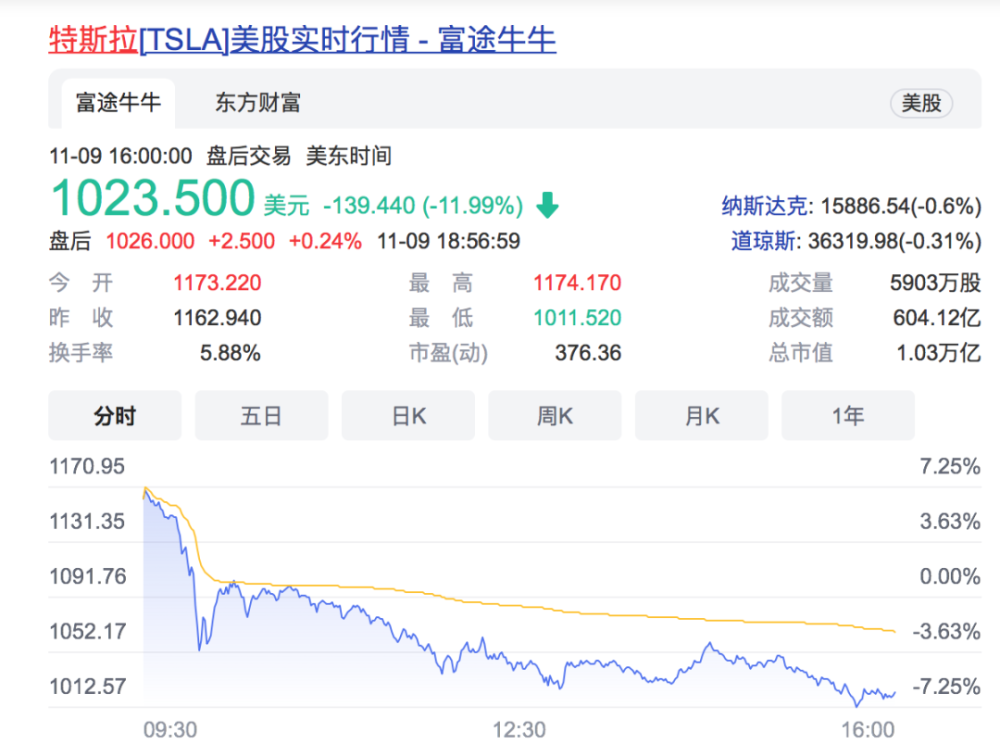Click the right-axis label 7.25%
This screenshot has height=744, width=1000.
point(950,466)
